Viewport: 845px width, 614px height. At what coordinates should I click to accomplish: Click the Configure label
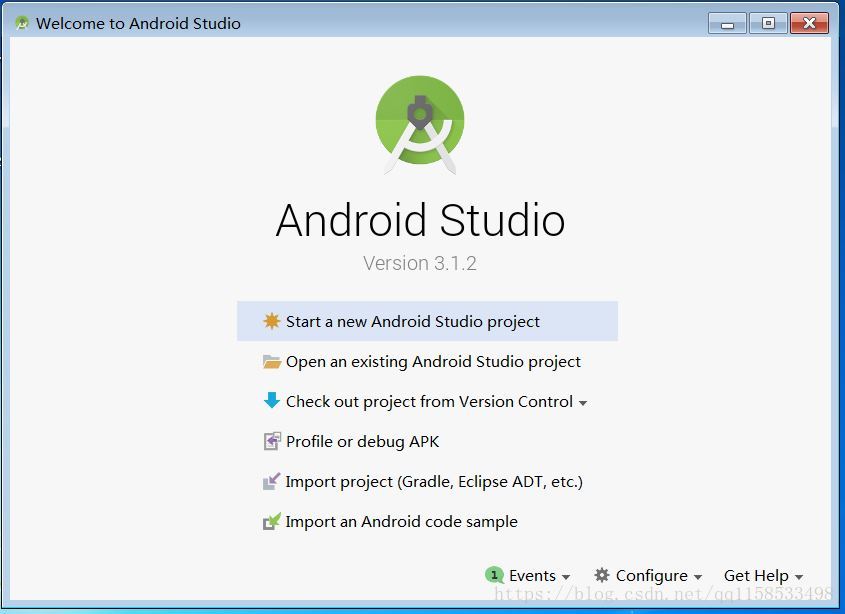pyautogui.click(x=652, y=576)
